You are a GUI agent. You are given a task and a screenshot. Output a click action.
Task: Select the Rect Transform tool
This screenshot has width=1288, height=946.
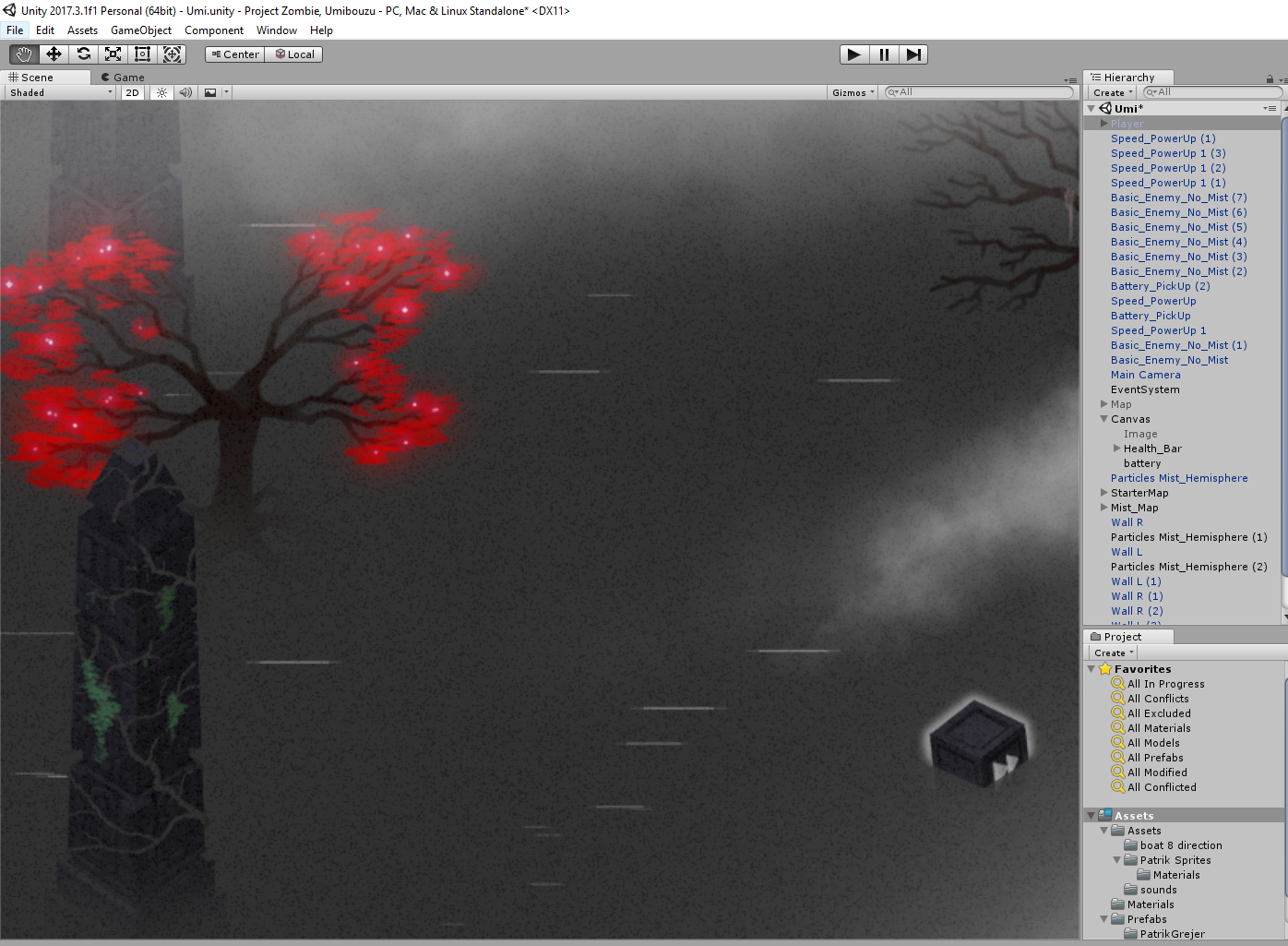click(142, 54)
